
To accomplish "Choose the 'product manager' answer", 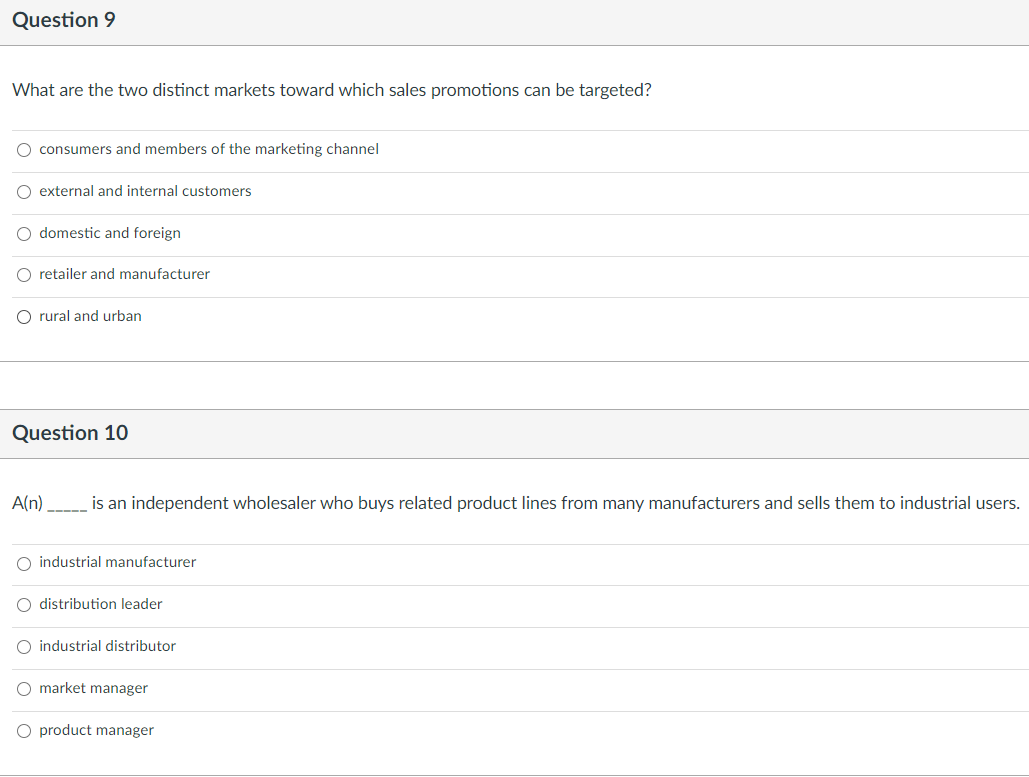I will (x=24, y=731).
